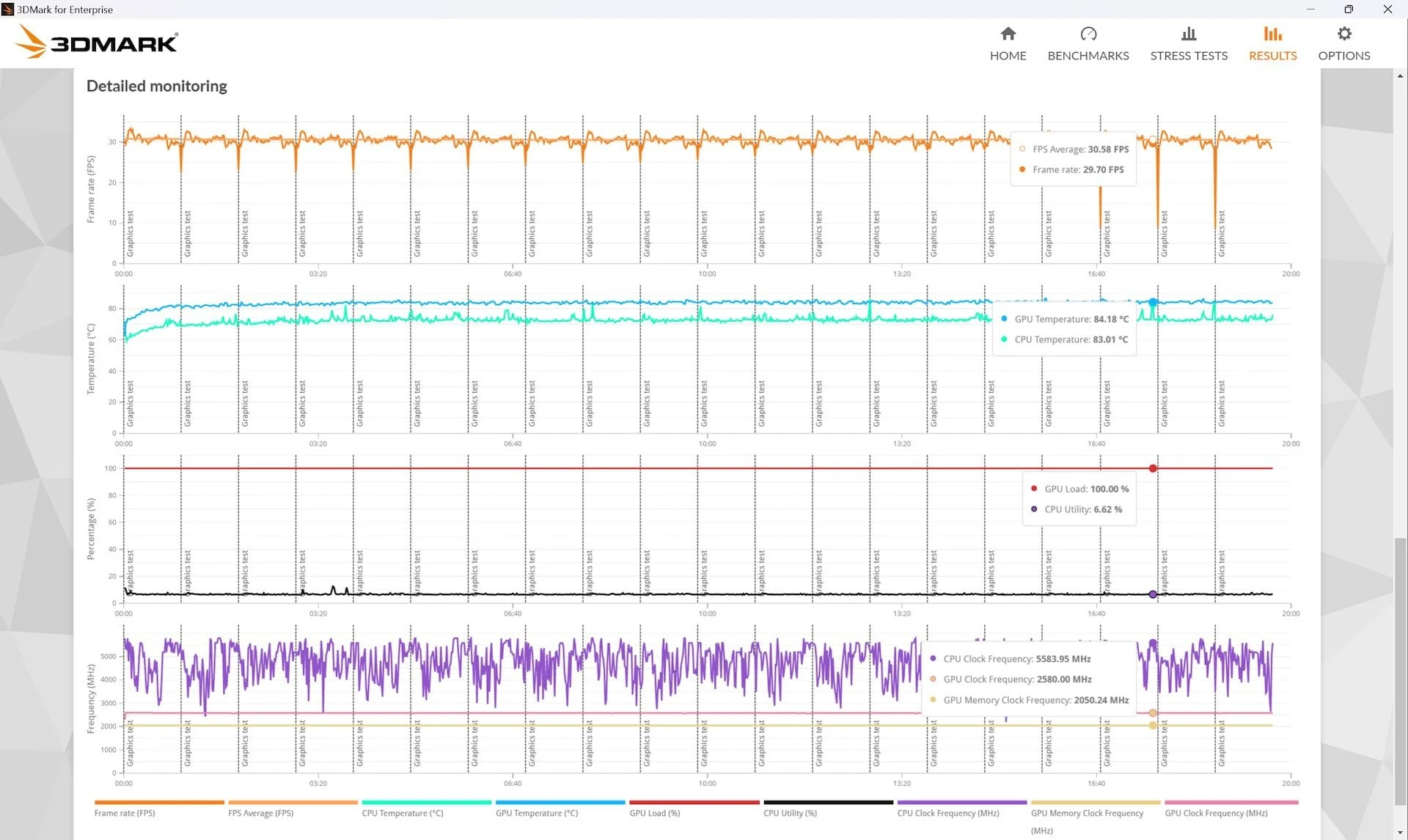
Task: Click the orange Frame rate legend color bar
Action: [x=159, y=802]
